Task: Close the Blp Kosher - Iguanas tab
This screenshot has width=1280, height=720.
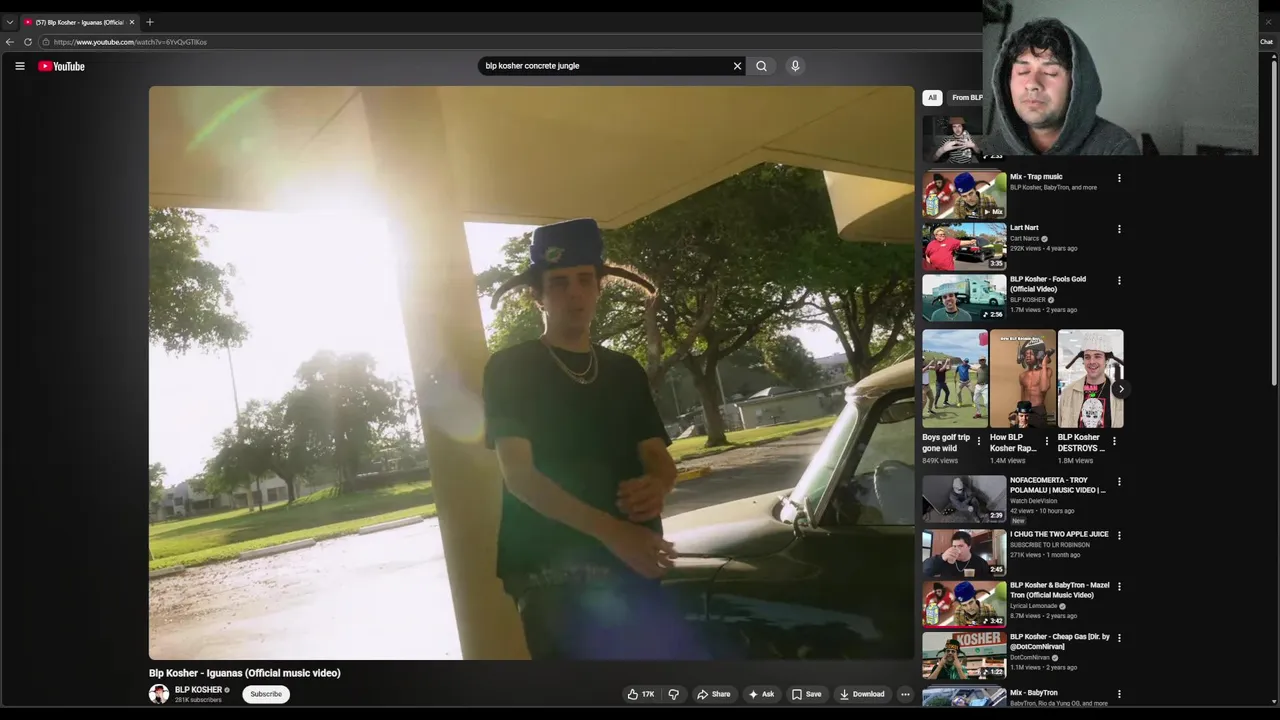Action: [x=131, y=22]
